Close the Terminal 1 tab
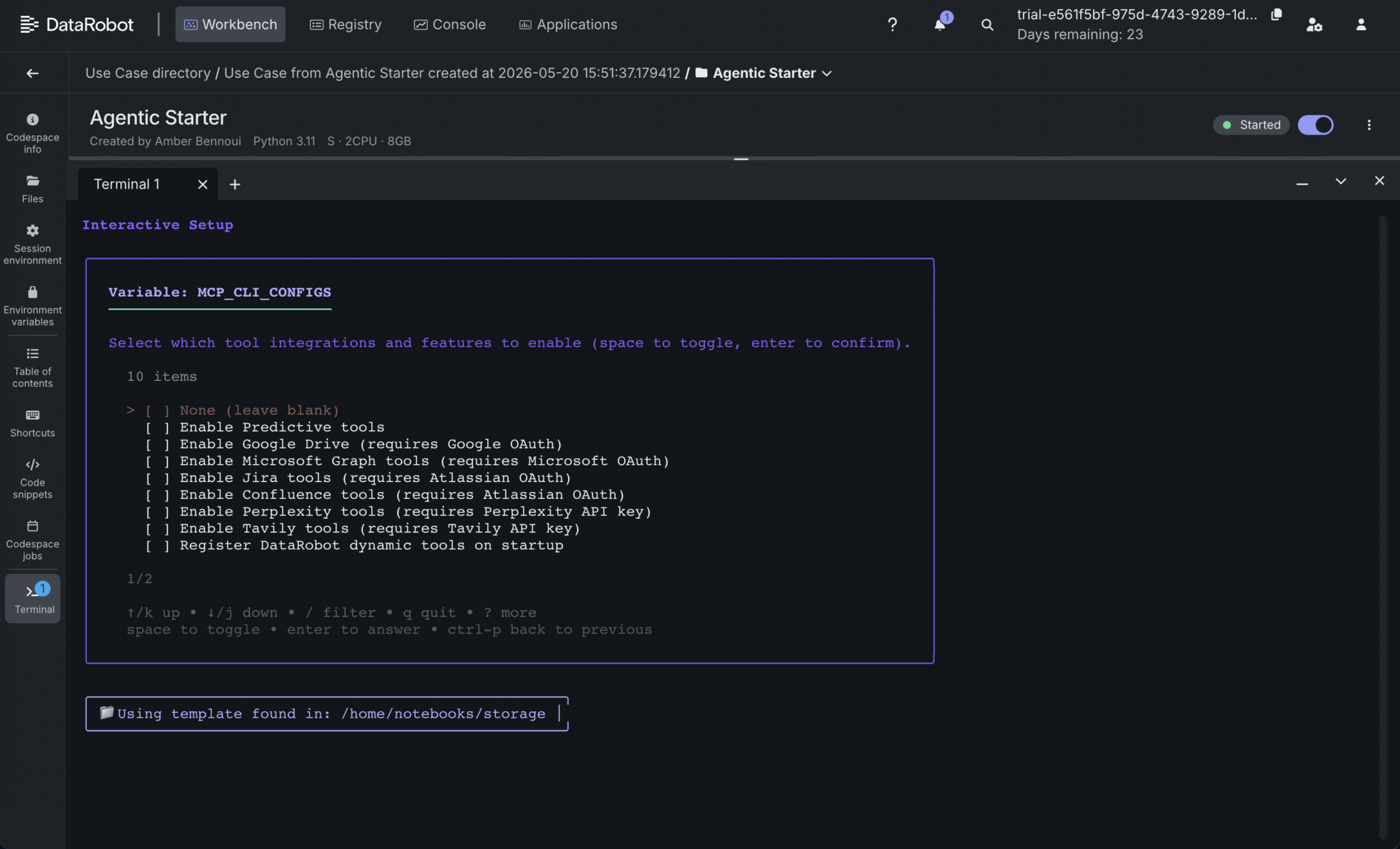1400x849 pixels. (202, 185)
